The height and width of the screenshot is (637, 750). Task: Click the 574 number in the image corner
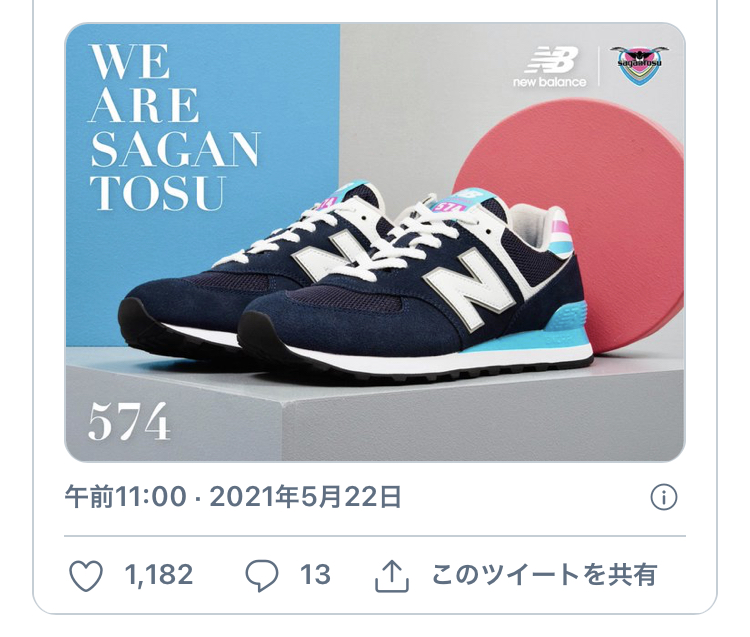pos(129,422)
